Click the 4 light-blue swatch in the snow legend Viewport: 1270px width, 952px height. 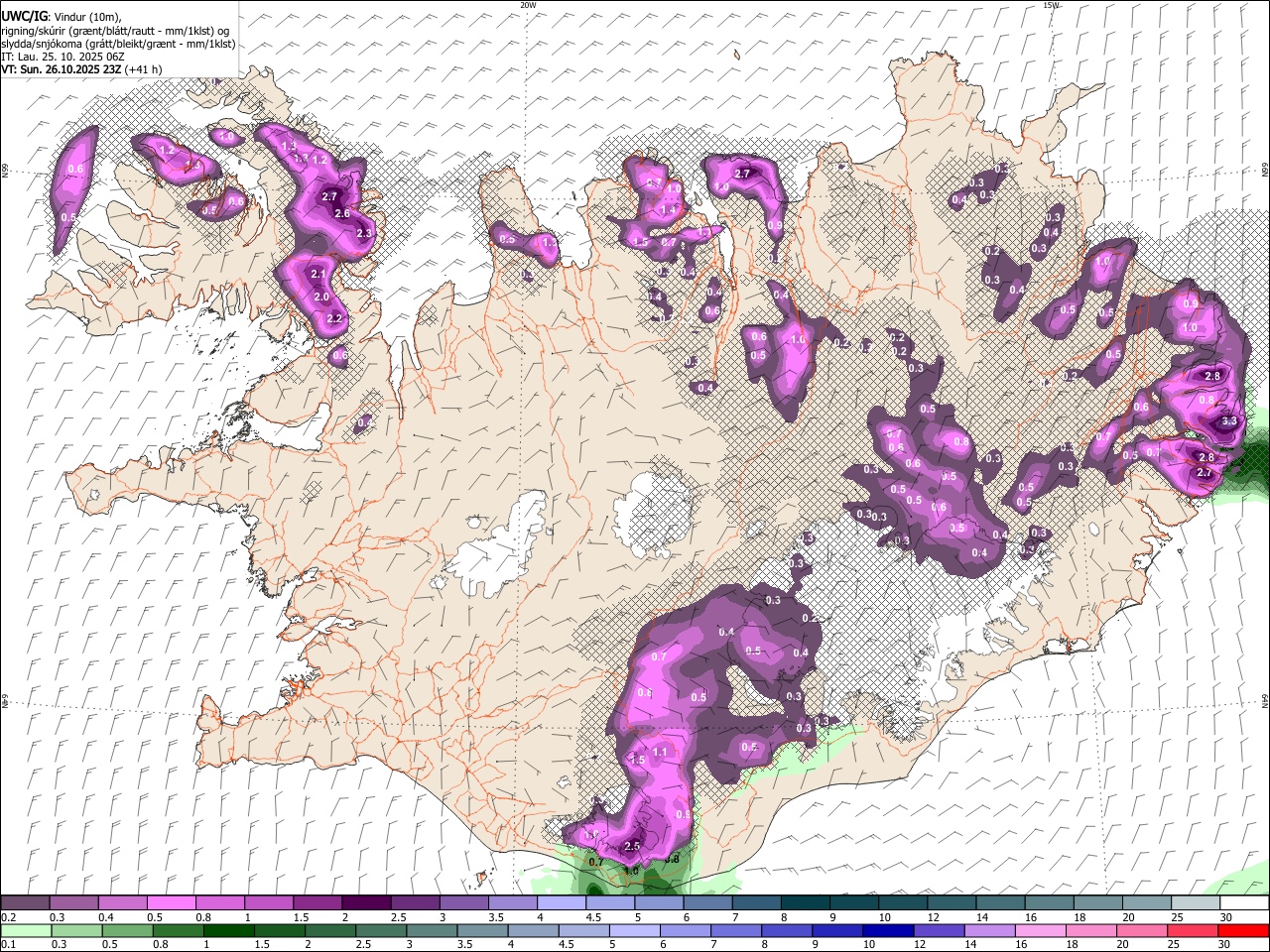(x=560, y=903)
